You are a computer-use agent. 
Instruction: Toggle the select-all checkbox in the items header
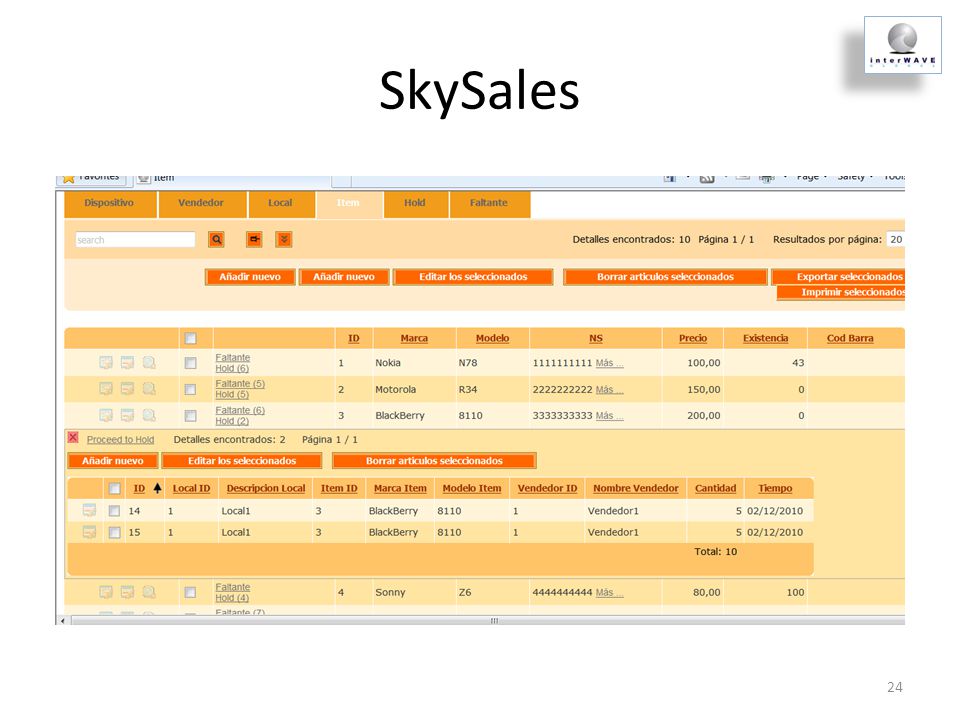[190, 338]
